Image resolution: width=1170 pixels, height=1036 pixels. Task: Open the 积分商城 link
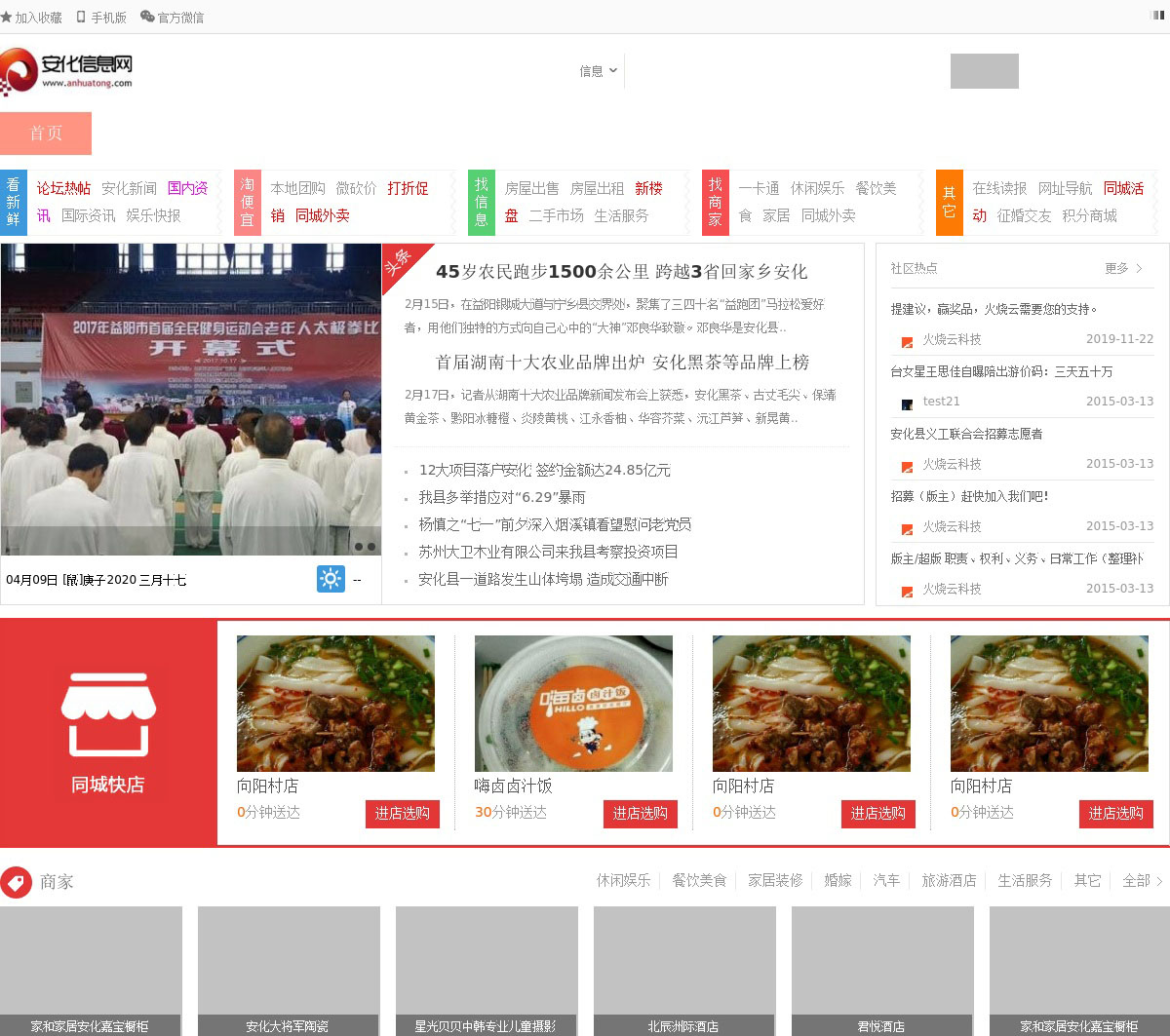coord(1089,215)
